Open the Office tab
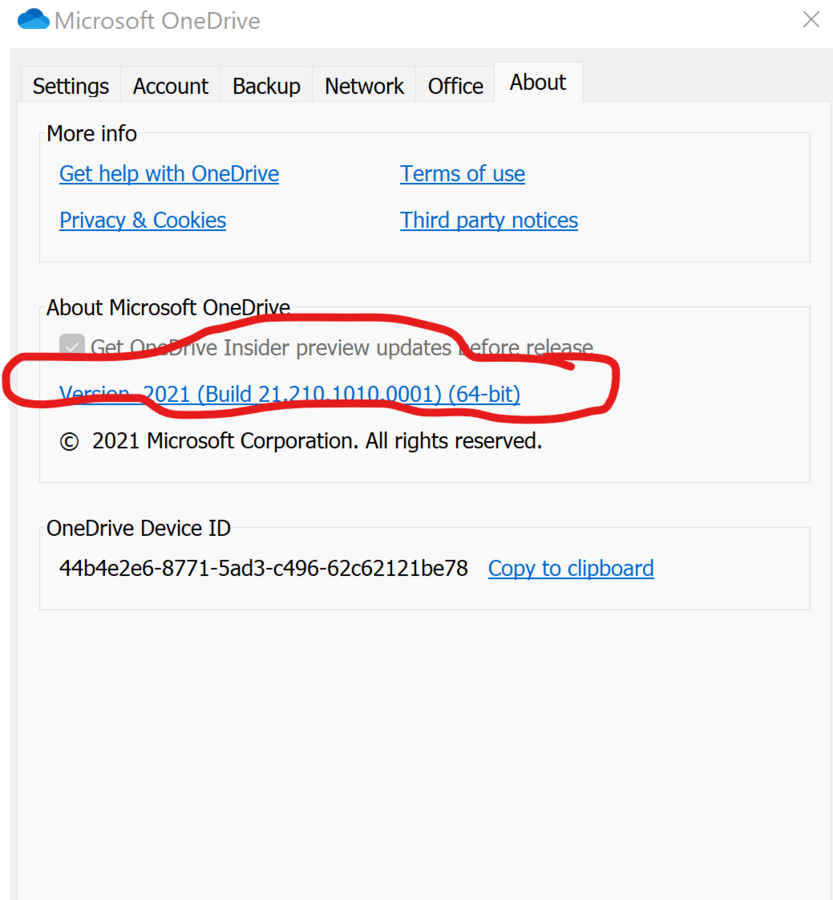The image size is (833, 900). 455,86
